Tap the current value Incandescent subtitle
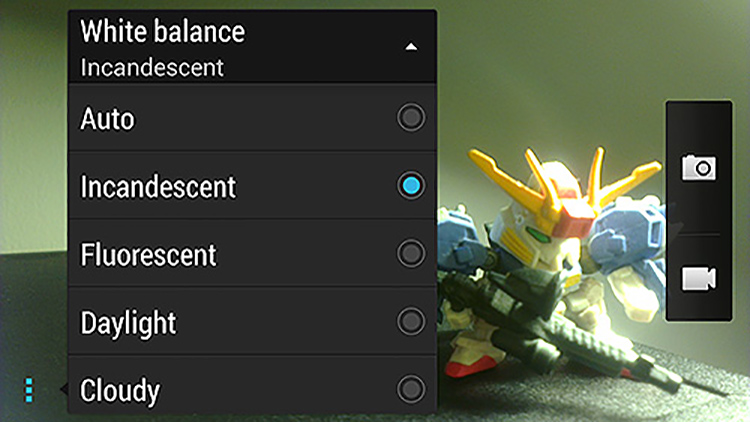 click(x=152, y=67)
